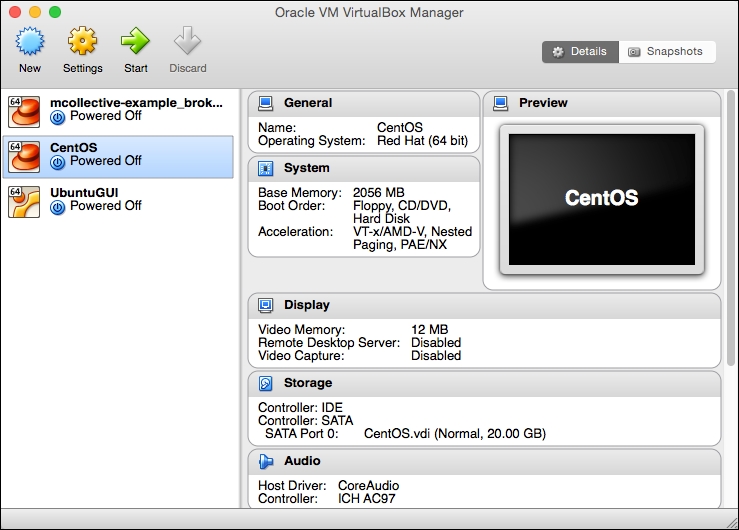Click the mcollective-example_brok VM red hat icon
The width and height of the screenshot is (739, 530).
coord(24,112)
